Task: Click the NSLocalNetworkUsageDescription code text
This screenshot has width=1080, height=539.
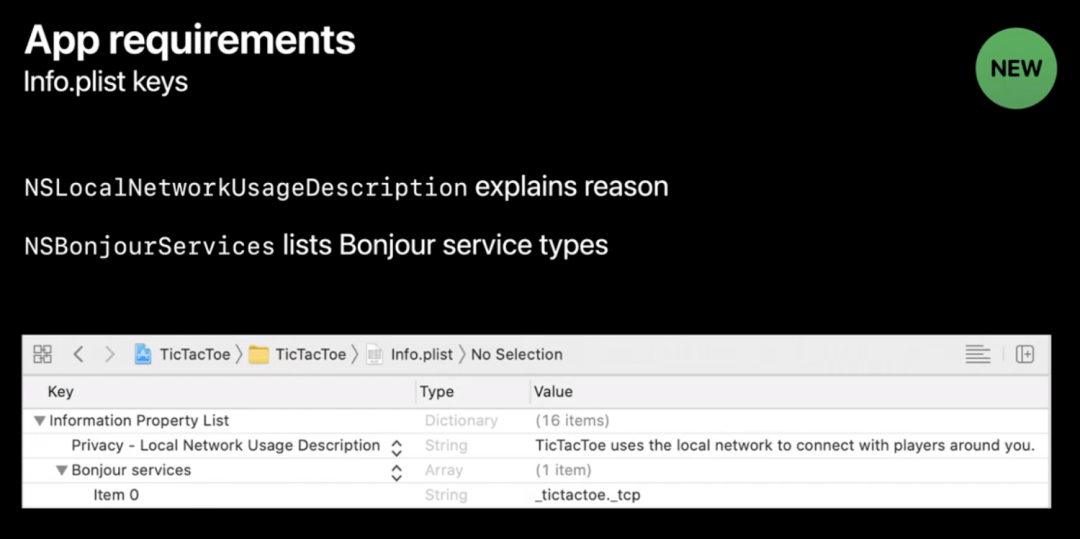Action: 246,187
